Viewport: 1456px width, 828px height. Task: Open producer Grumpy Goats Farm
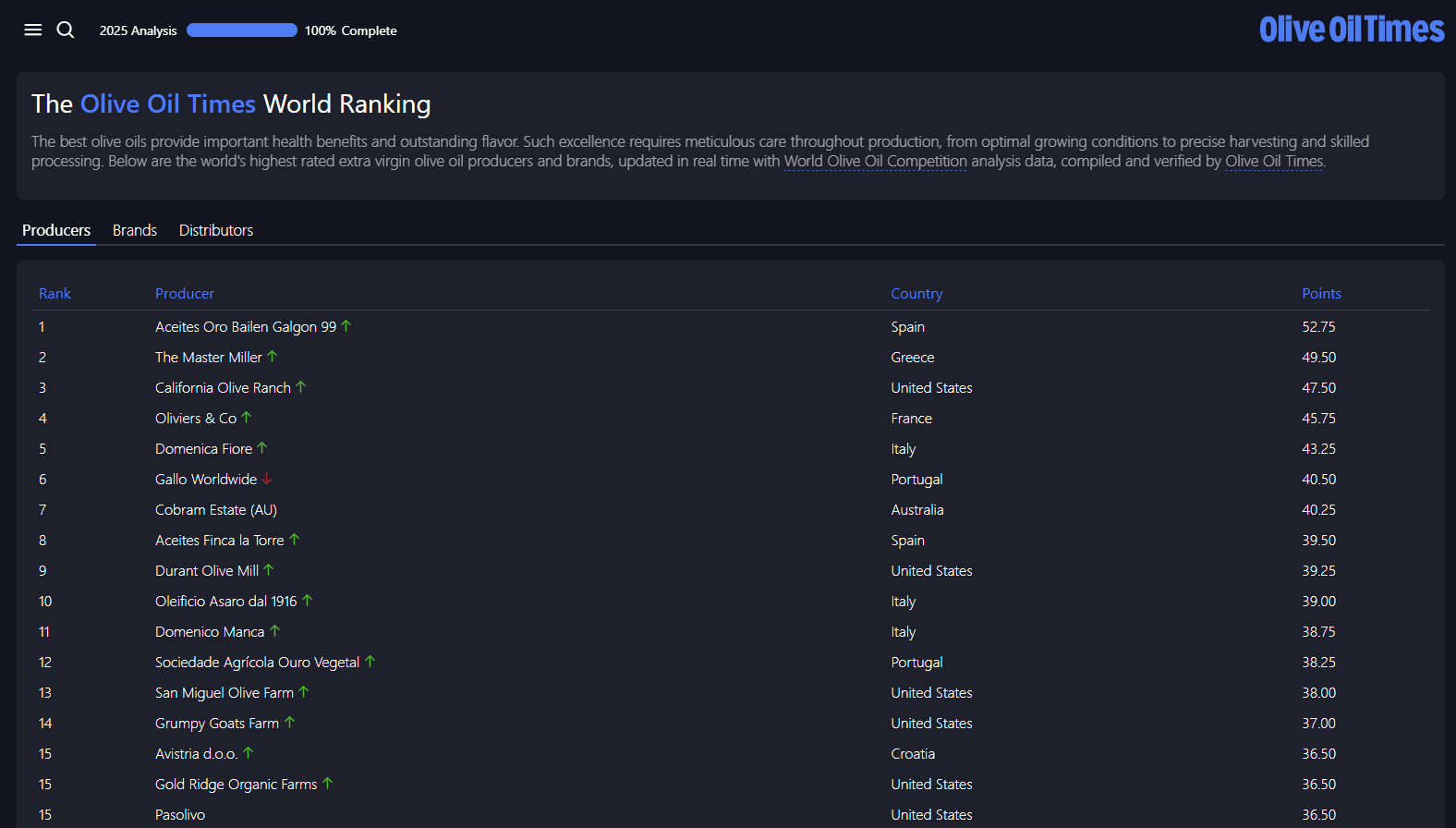coord(217,724)
